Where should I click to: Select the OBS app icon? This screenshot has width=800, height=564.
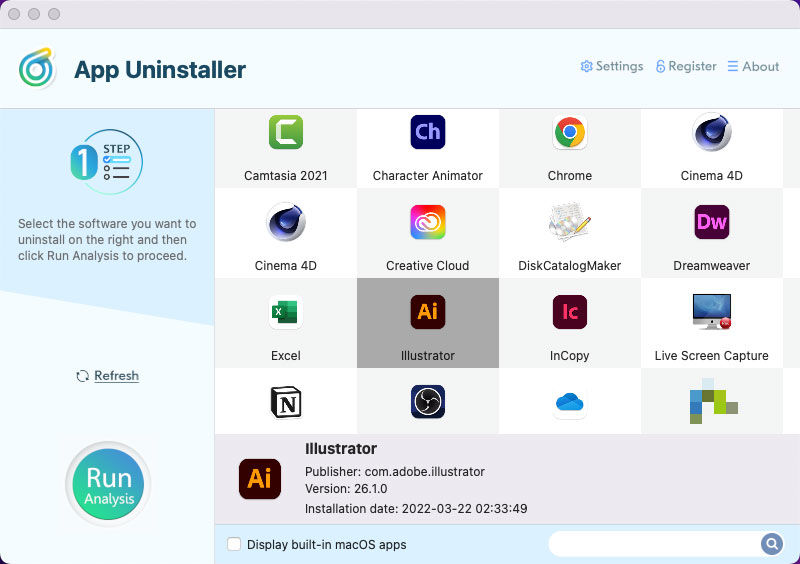tap(428, 402)
